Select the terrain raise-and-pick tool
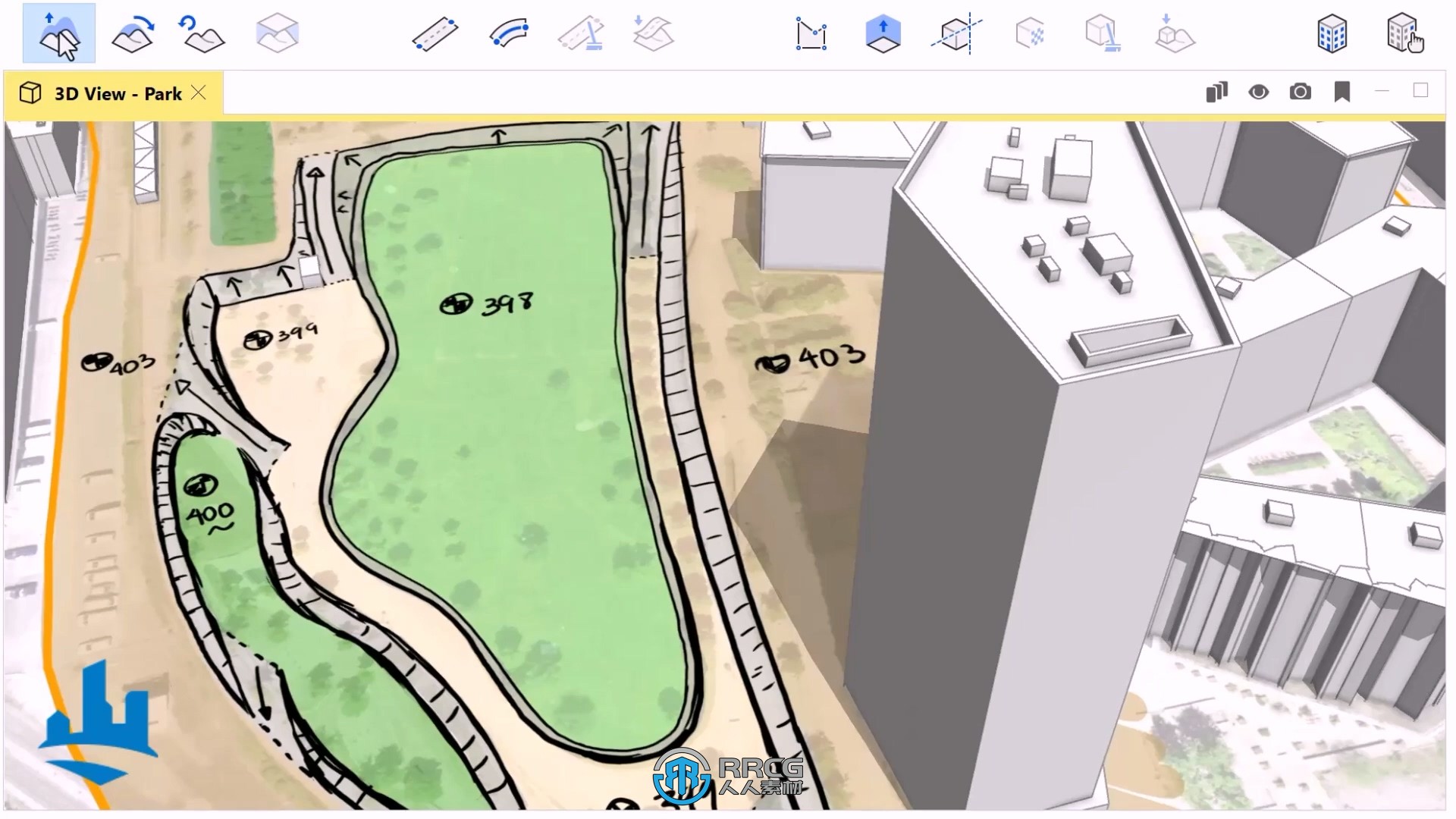 (59, 33)
